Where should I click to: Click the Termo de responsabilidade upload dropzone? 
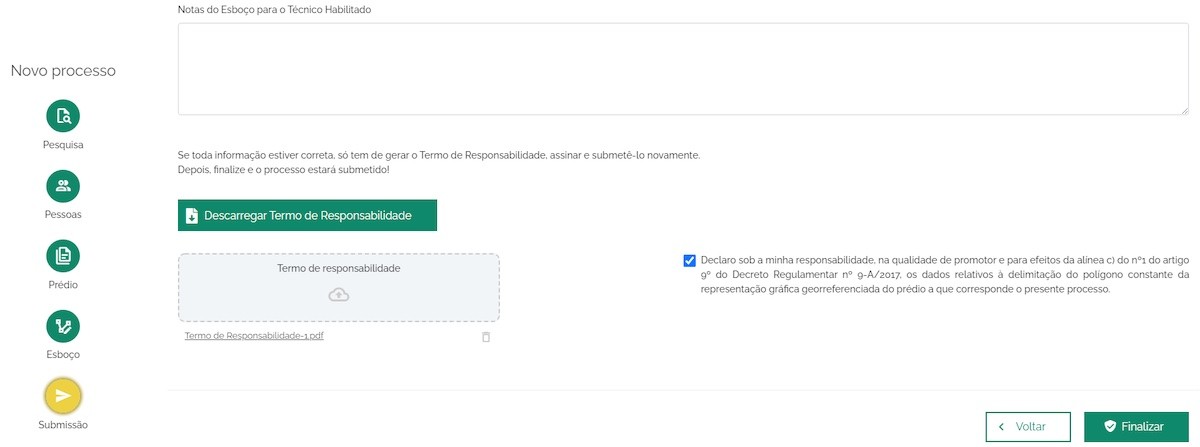[339, 287]
